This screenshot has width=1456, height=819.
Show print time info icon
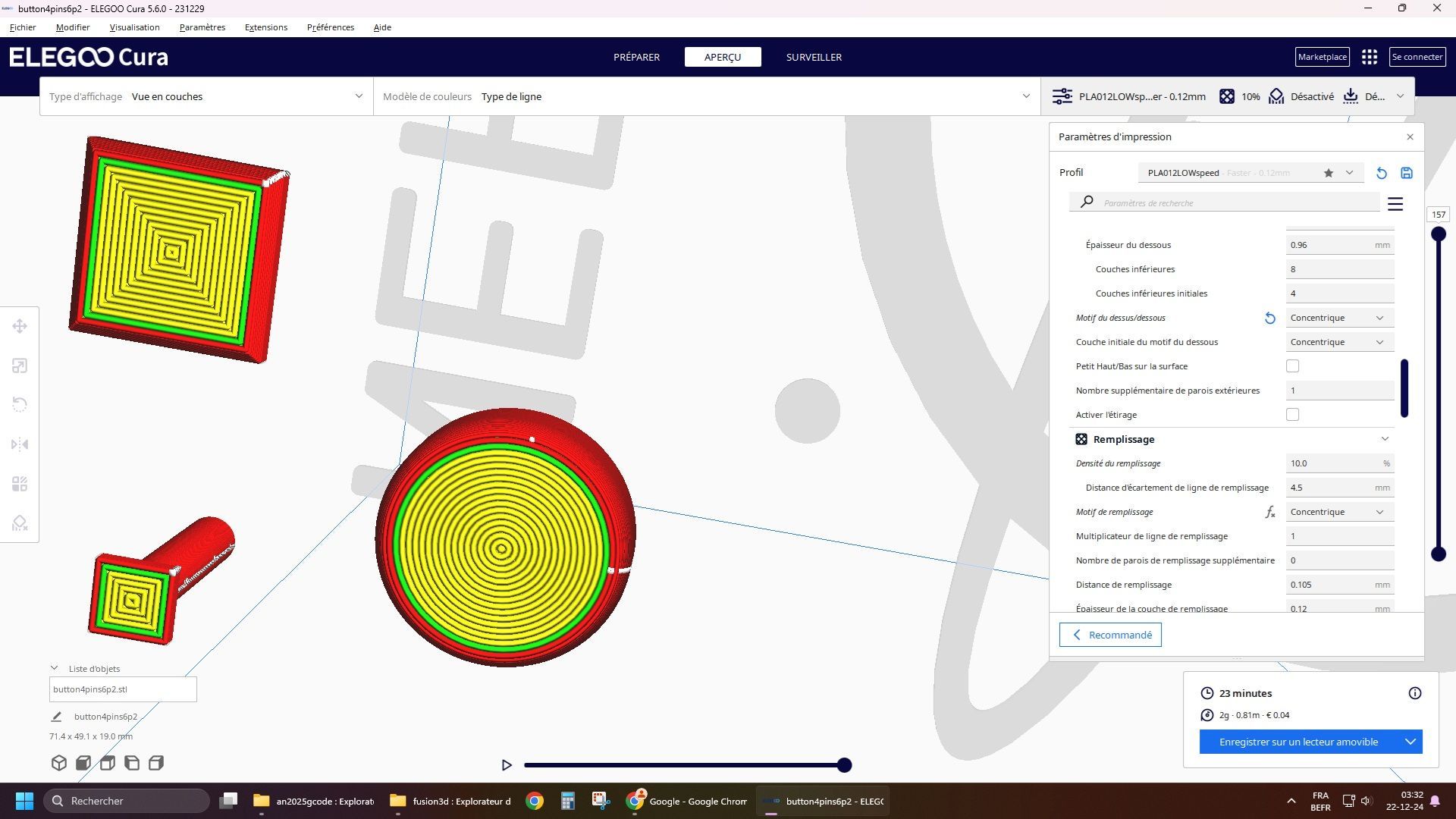[x=1415, y=693]
